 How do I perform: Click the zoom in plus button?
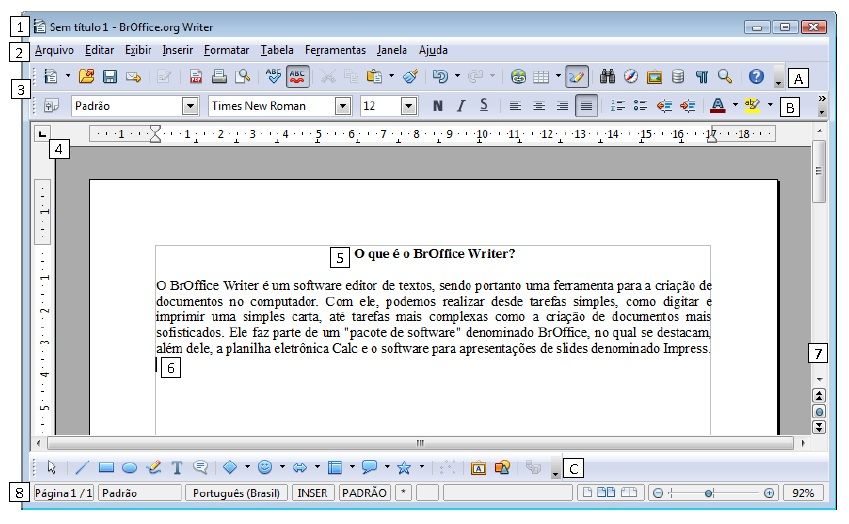(x=769, y=493)
